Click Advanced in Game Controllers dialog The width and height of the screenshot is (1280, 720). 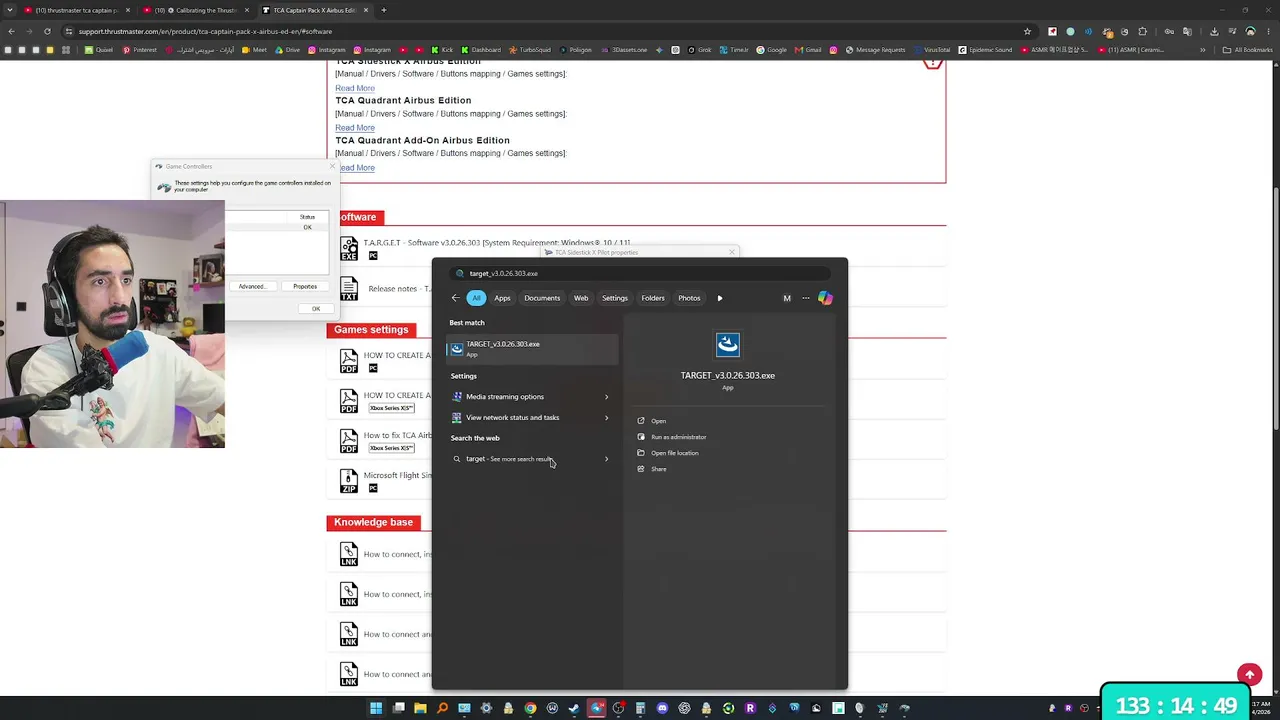252,287
